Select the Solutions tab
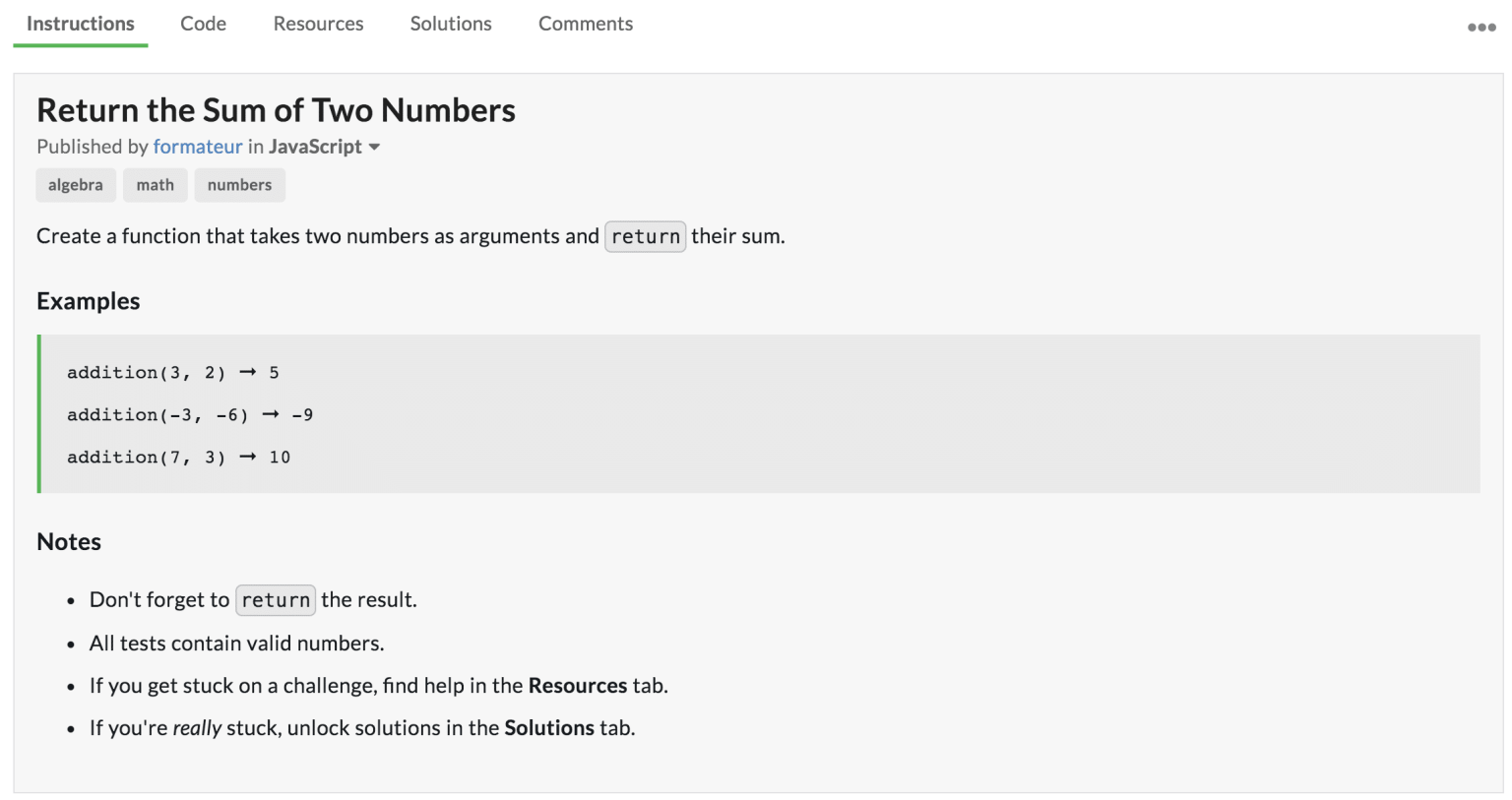 click(x=451, y=24)
